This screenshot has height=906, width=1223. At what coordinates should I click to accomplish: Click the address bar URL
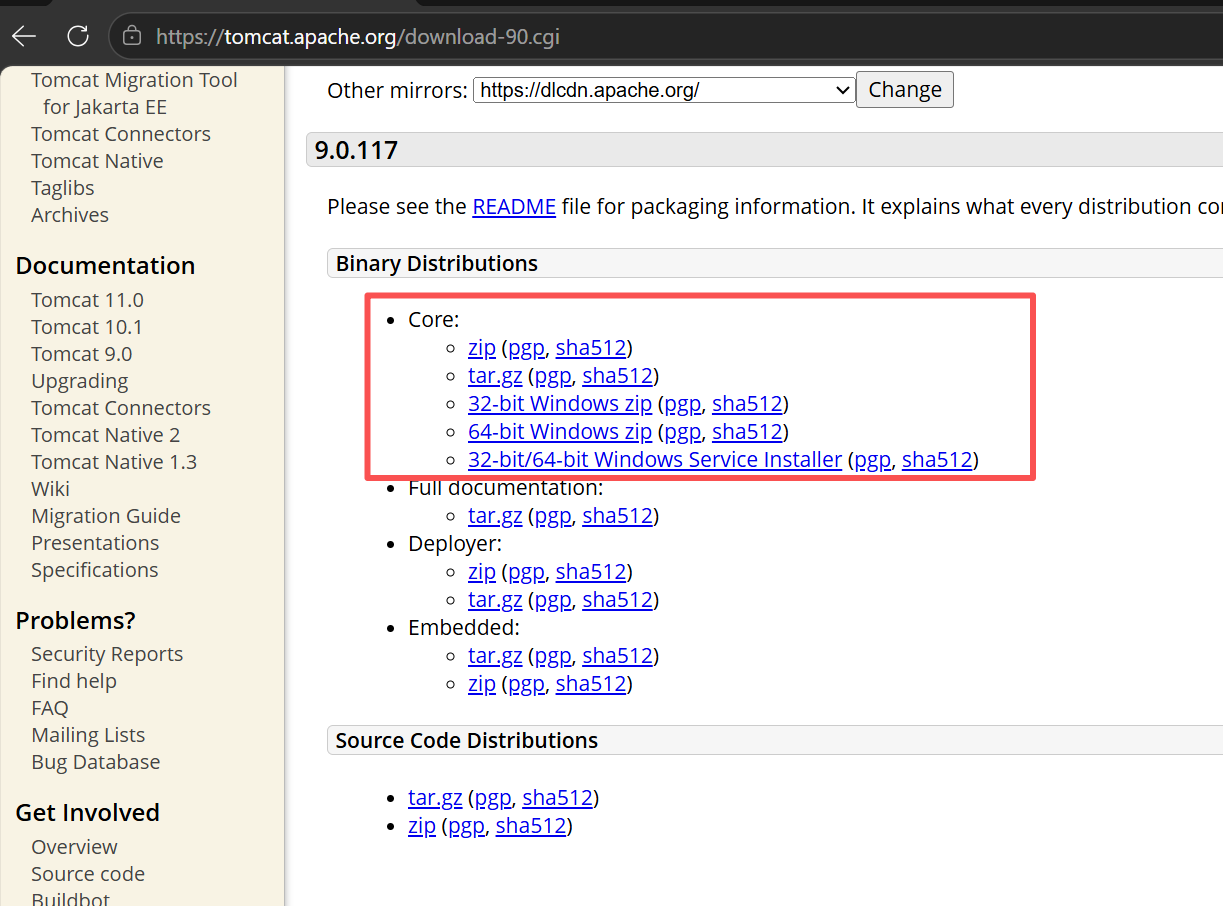(357, 37)
